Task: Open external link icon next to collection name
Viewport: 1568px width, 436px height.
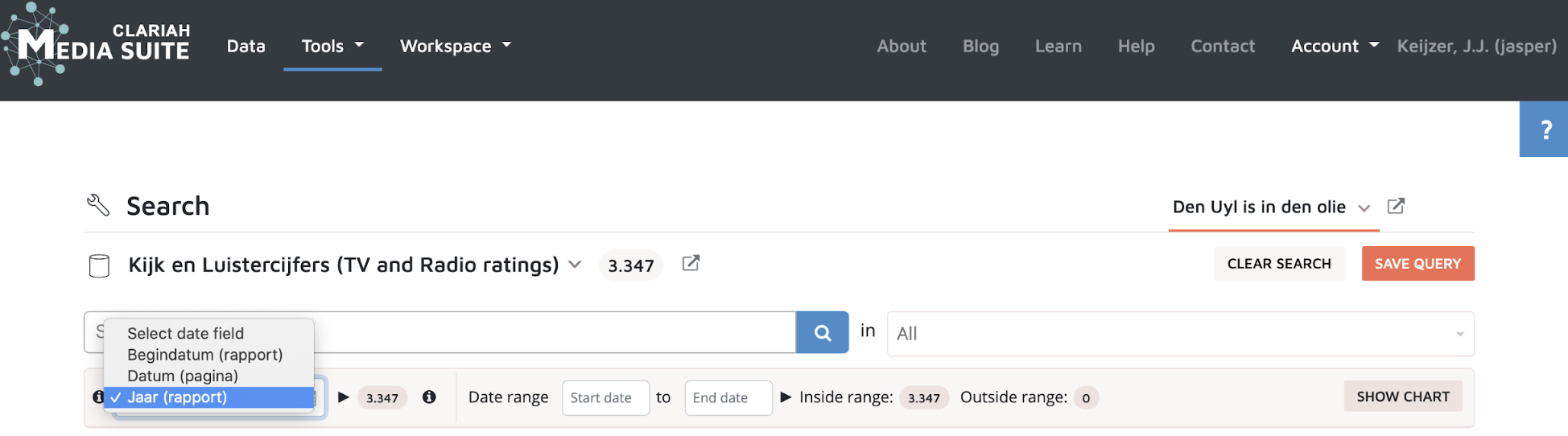Action: click(x=691, y=264)
